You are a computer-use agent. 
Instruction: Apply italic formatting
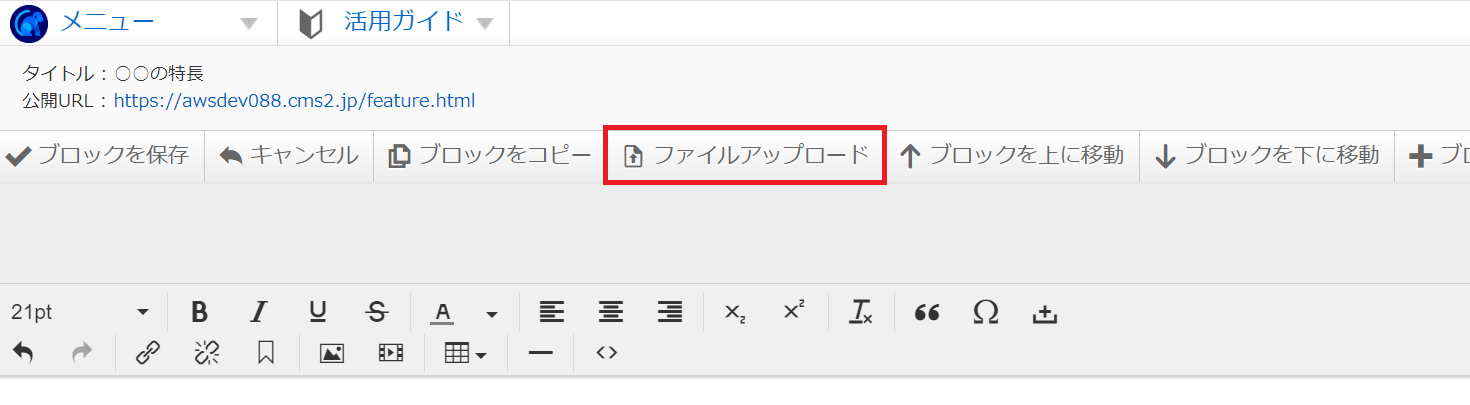[259, 313]
